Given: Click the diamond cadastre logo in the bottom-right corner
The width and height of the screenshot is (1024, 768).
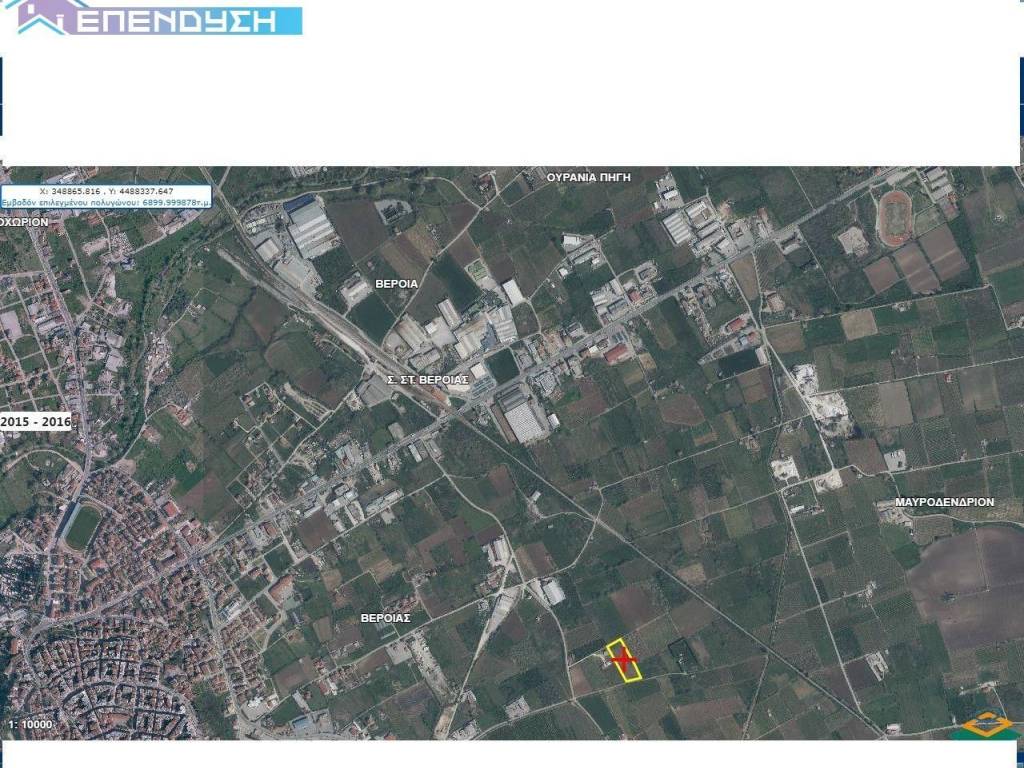Looking at the screenshot, I should 985,725.
